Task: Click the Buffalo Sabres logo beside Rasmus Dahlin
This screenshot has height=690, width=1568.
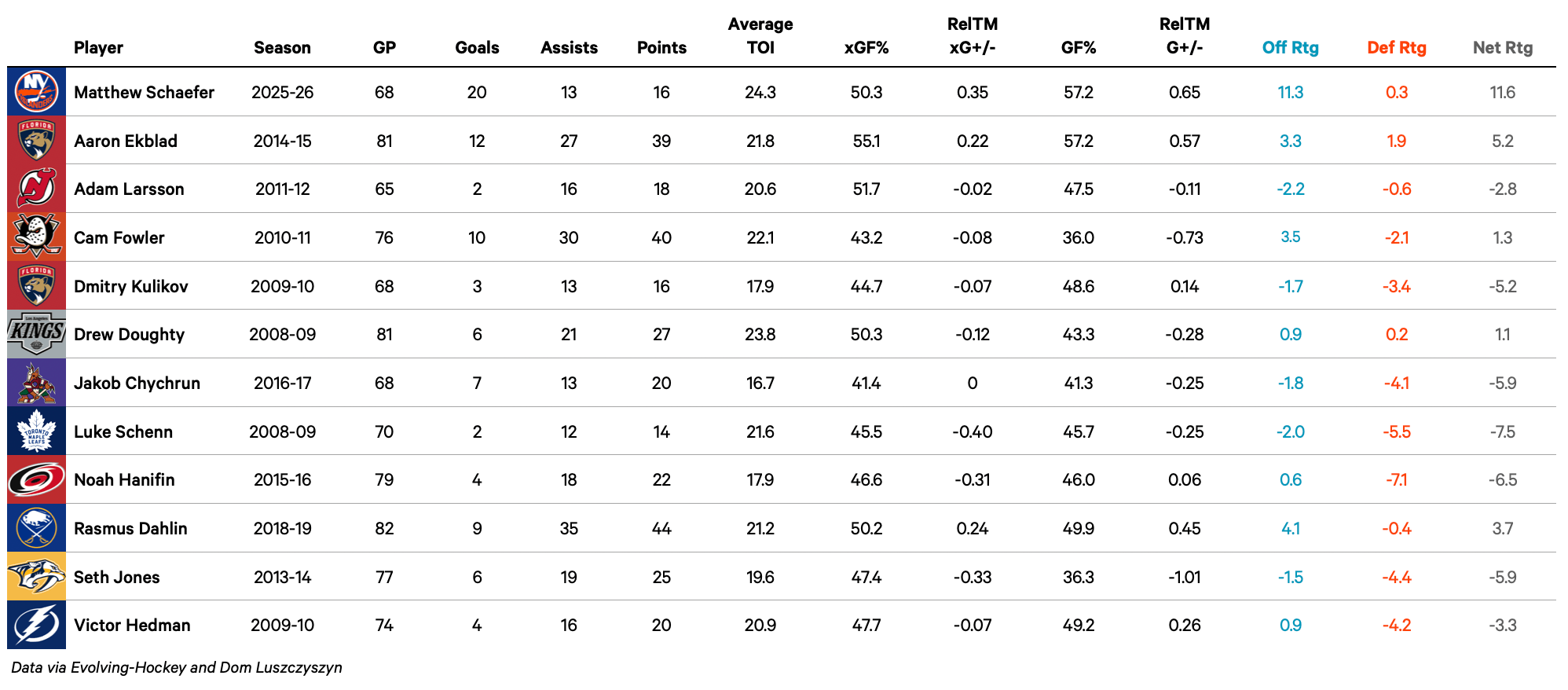Action: point(36,528)
